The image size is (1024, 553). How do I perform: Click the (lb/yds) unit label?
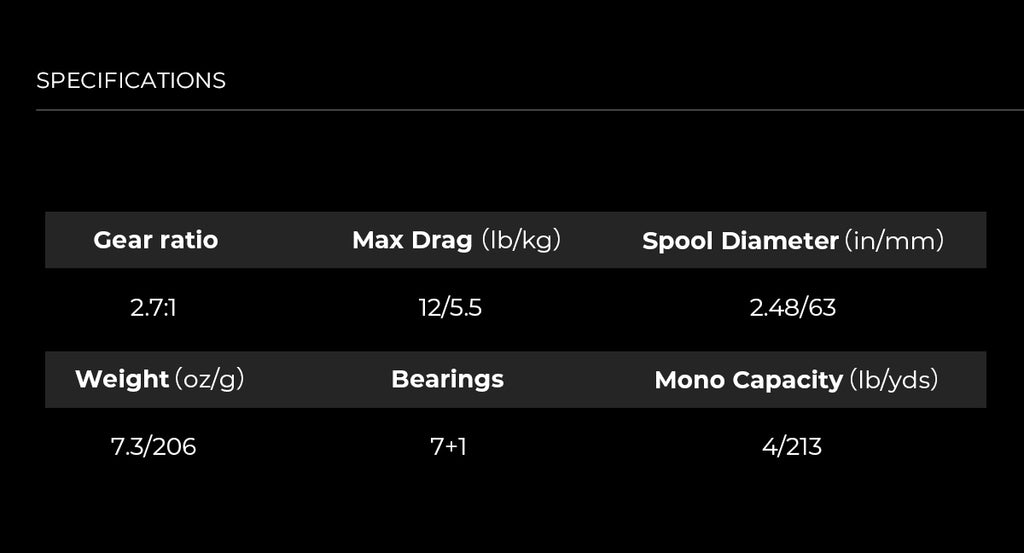pyautogui.click(x=893, y=380)
